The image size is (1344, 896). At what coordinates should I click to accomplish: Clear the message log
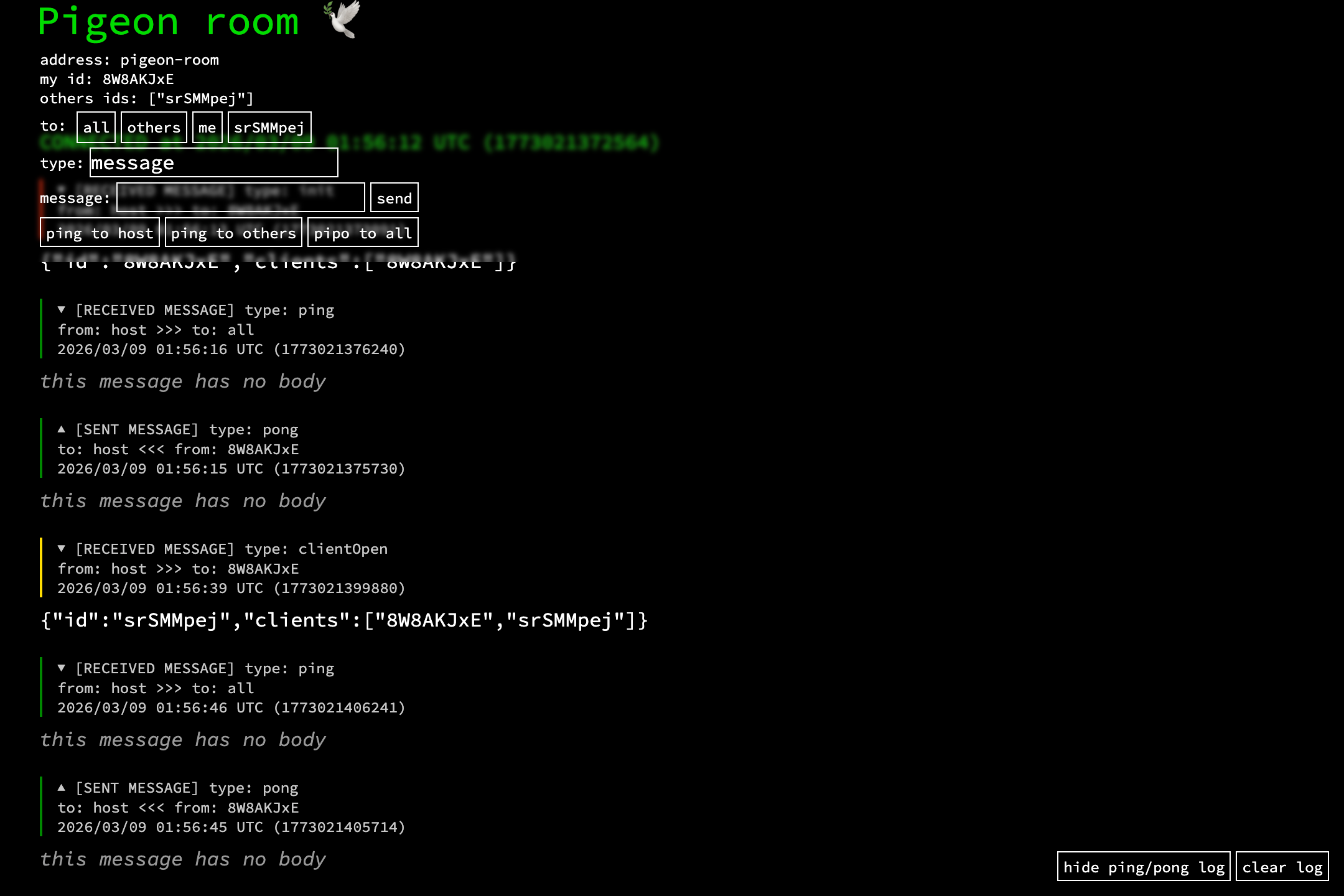click(1282, 867)
